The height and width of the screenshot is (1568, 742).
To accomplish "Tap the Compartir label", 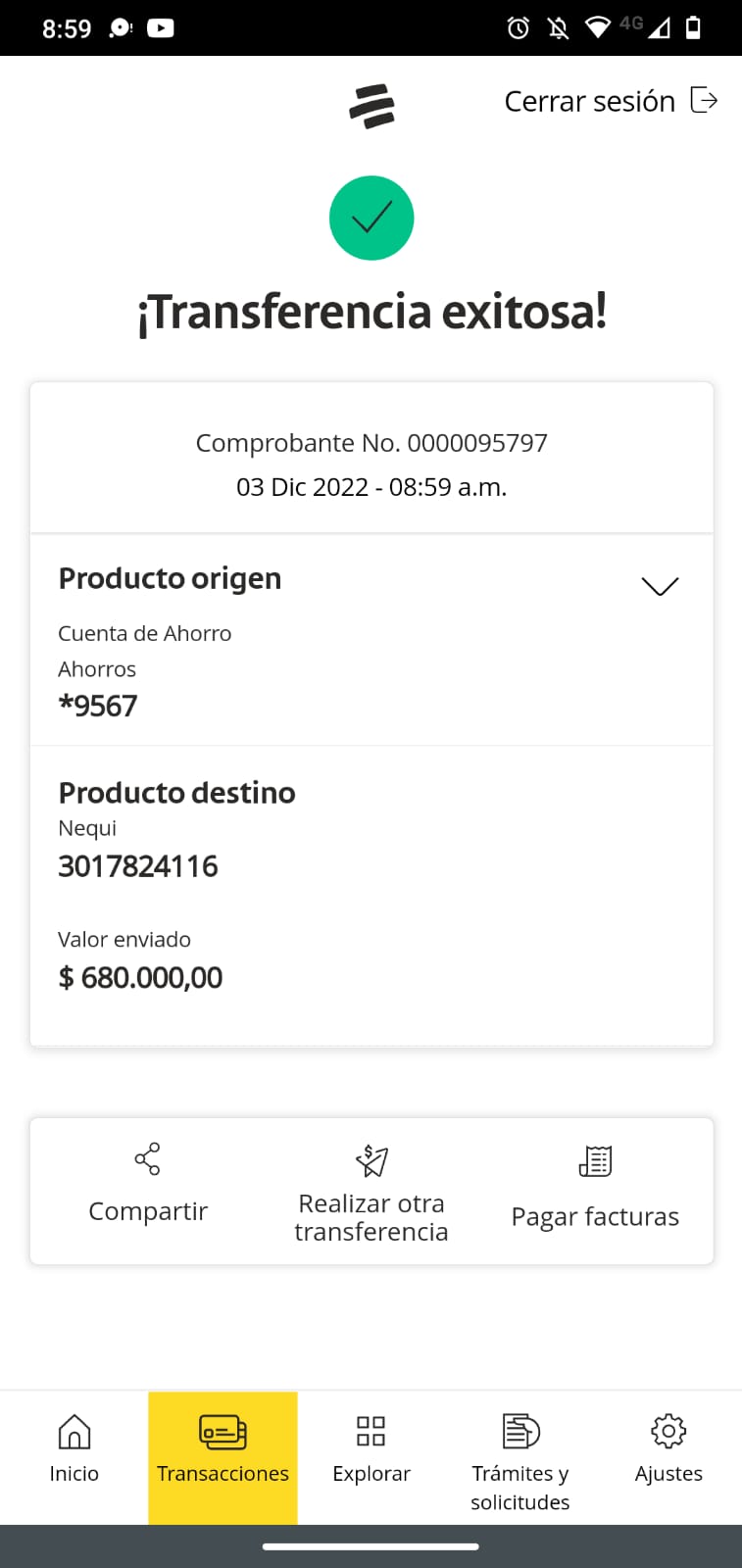I will click(x=148, y=1211).
